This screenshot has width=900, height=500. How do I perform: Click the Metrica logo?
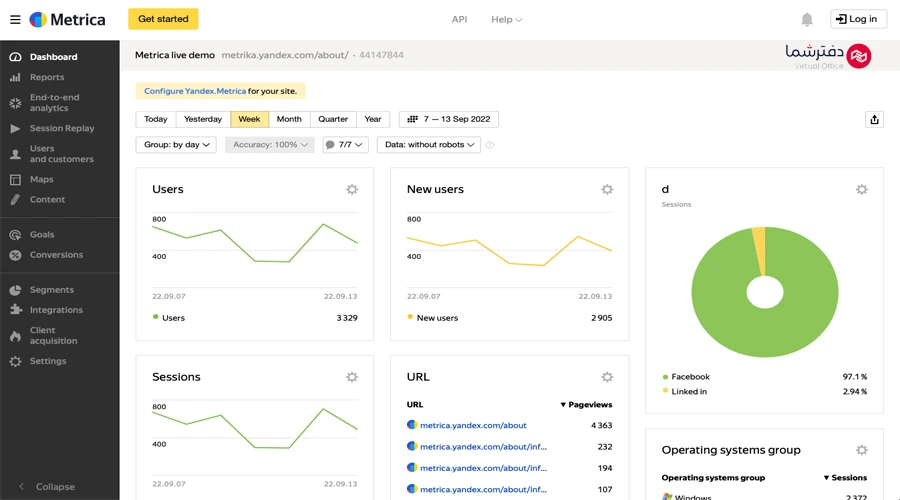[x=67, y=20]
